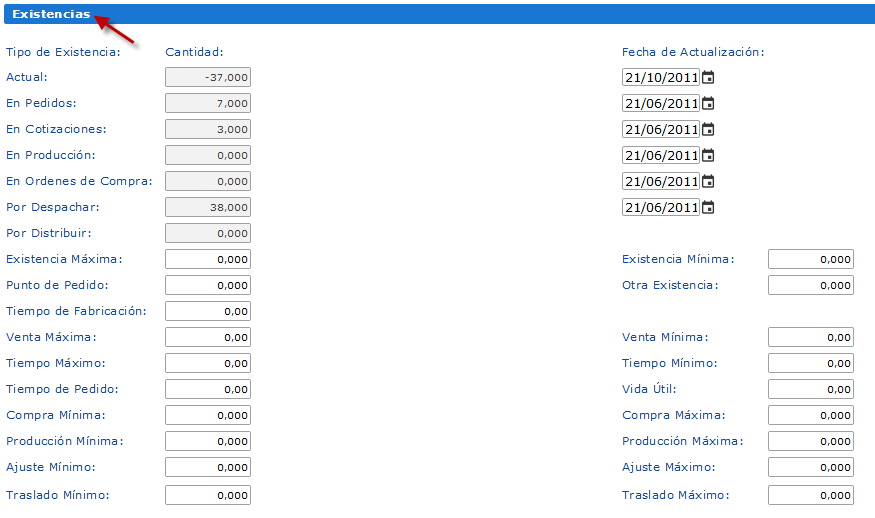Open calendar icon for Actual date
This screenshot has height=518, width=875.
click(x=708, y=77)
